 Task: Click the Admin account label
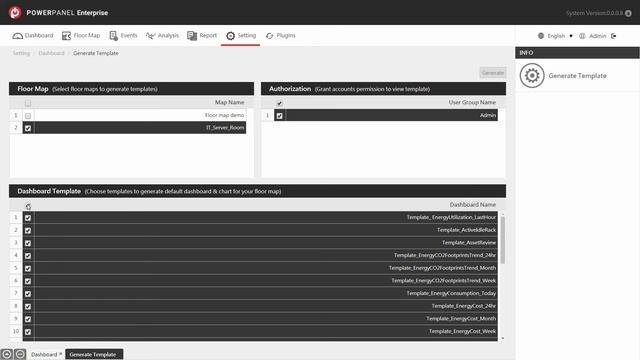coord(597,36)
